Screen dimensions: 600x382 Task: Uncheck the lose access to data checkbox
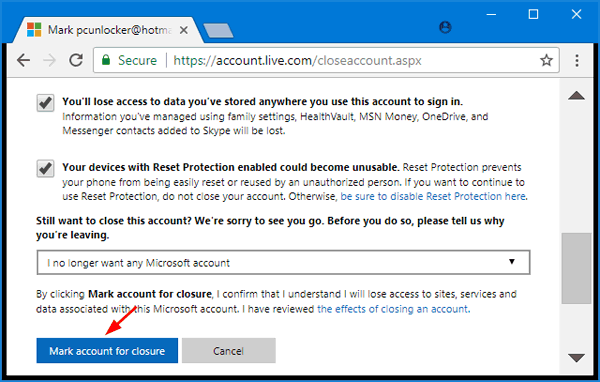pos(45,103)
